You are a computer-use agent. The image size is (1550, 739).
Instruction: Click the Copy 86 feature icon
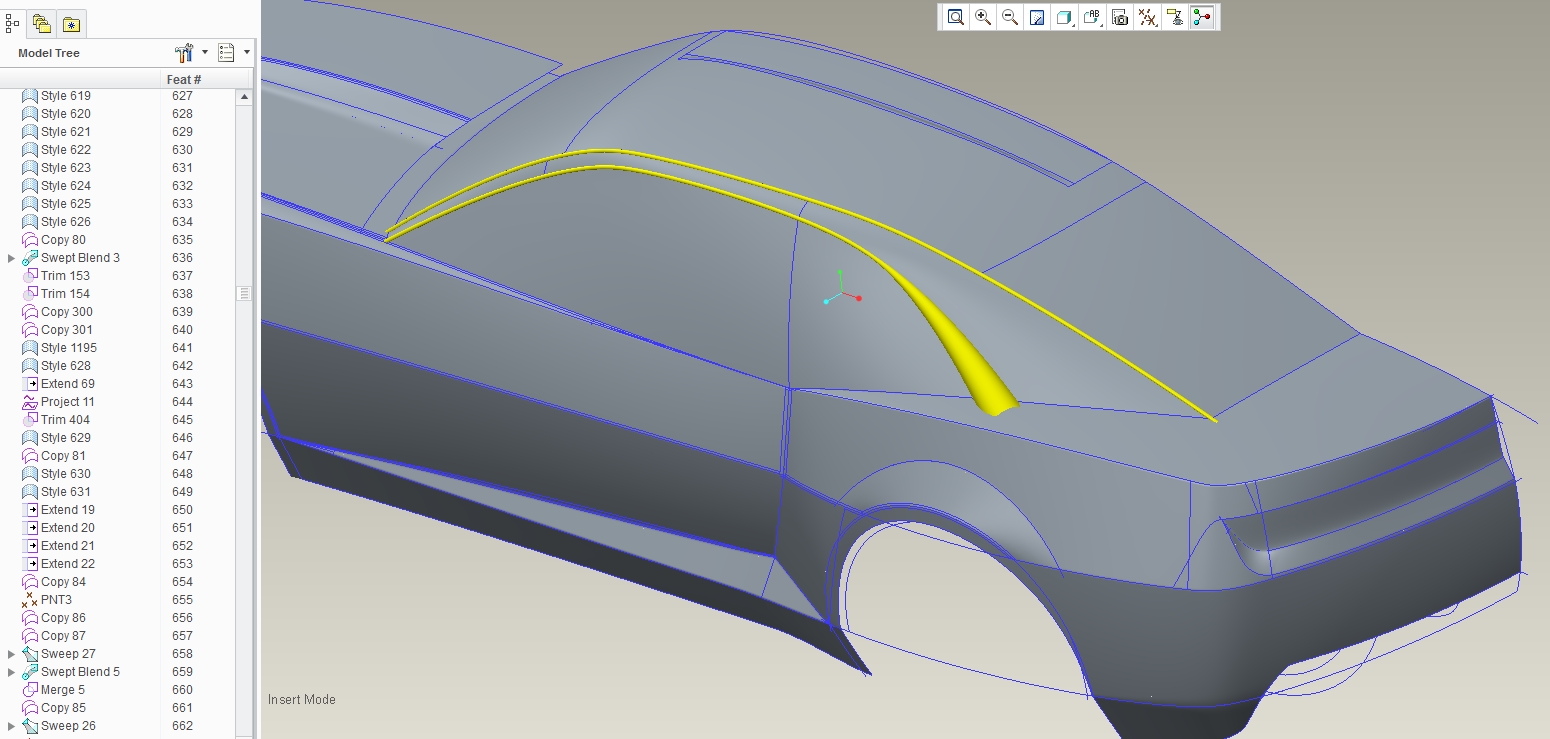(x=30, y=618)
